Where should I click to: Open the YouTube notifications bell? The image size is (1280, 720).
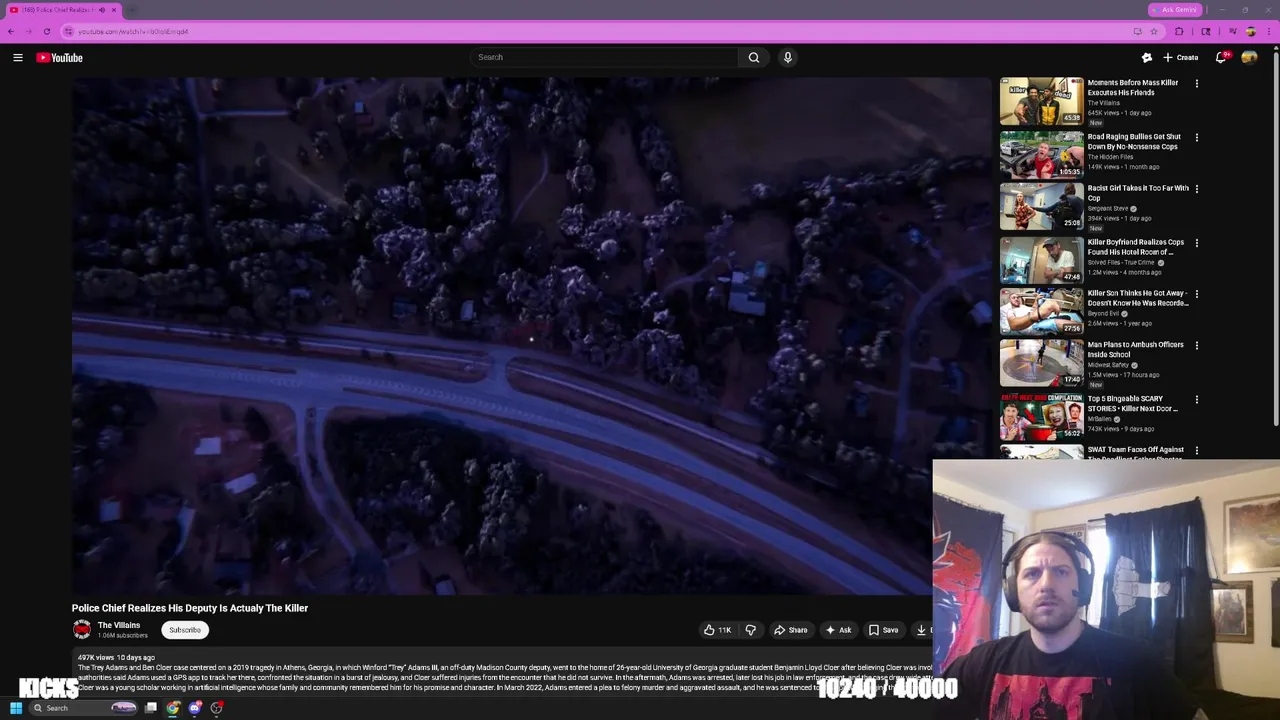[x=1221, y=58]
